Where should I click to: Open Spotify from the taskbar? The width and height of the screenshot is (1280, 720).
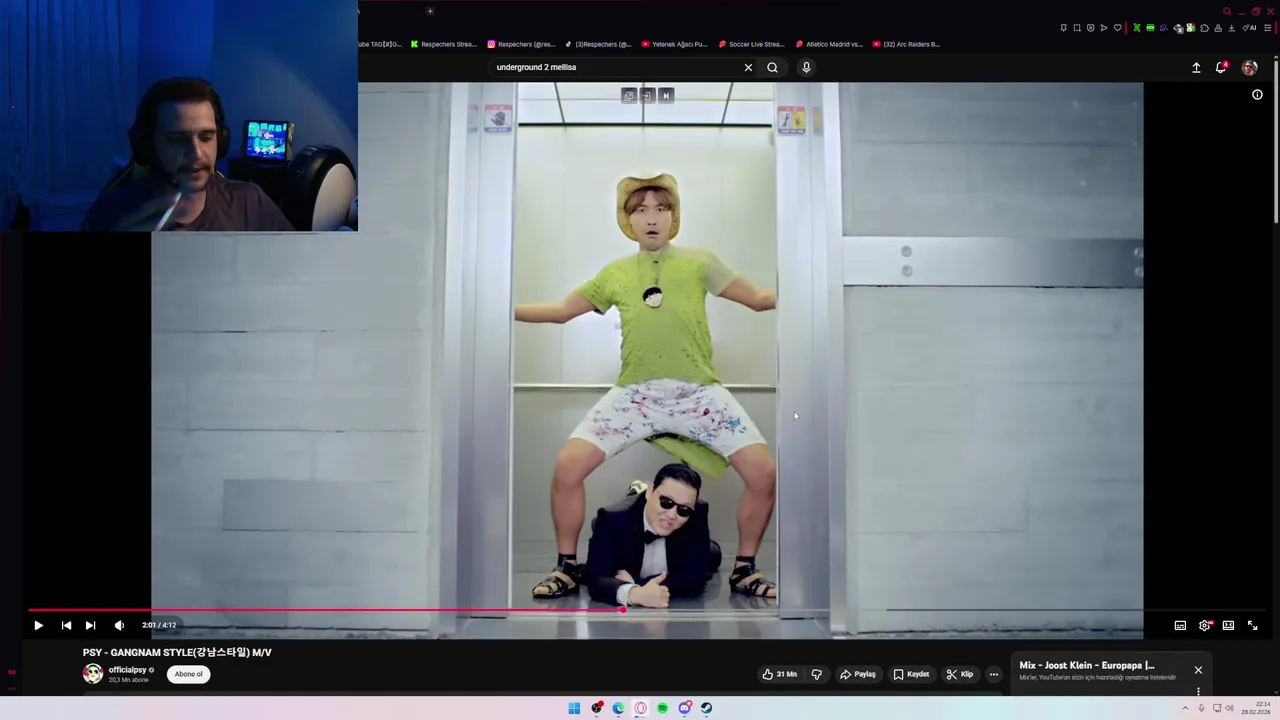662,708
